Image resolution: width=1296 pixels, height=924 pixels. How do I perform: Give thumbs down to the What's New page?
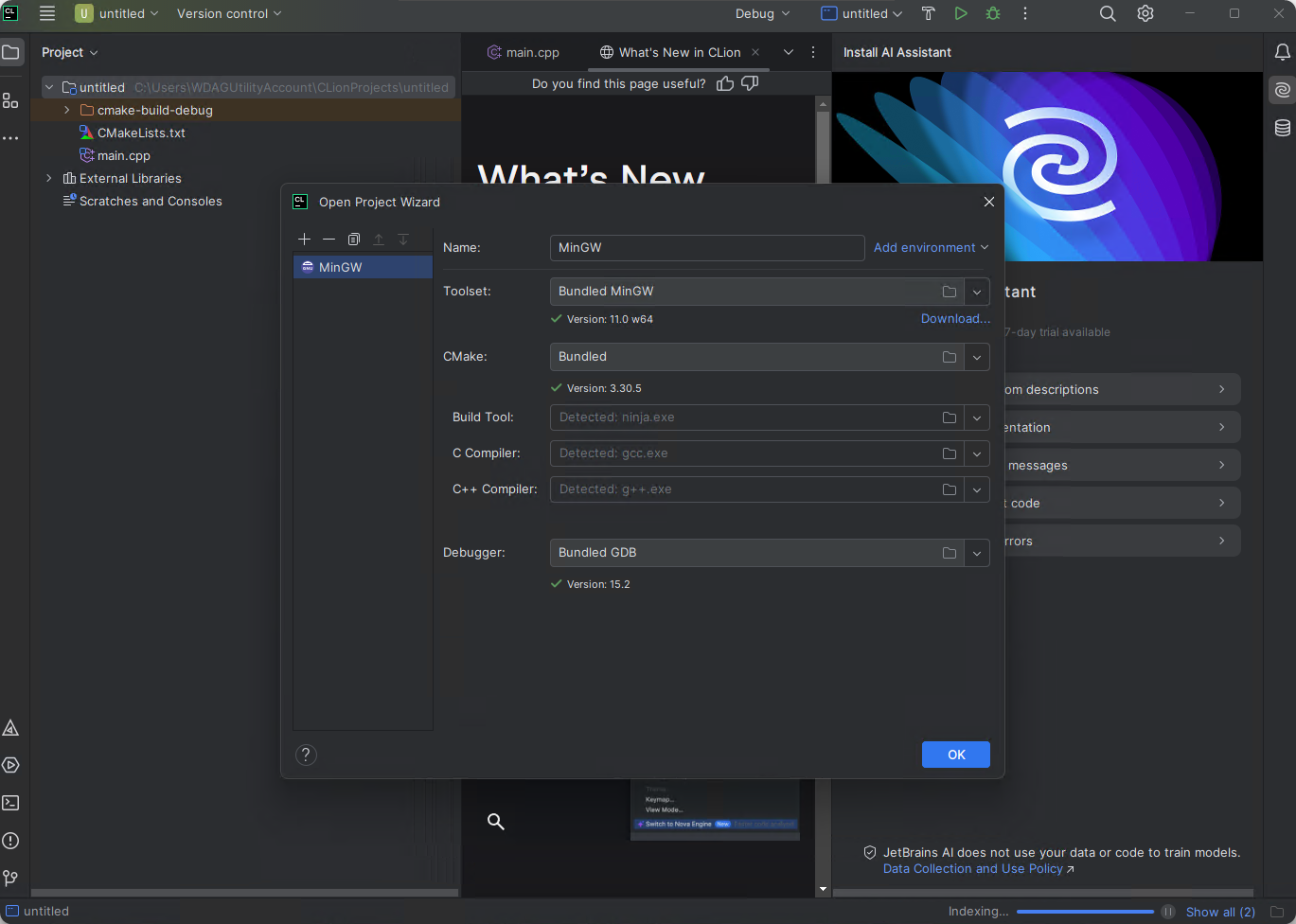(749, 83)
